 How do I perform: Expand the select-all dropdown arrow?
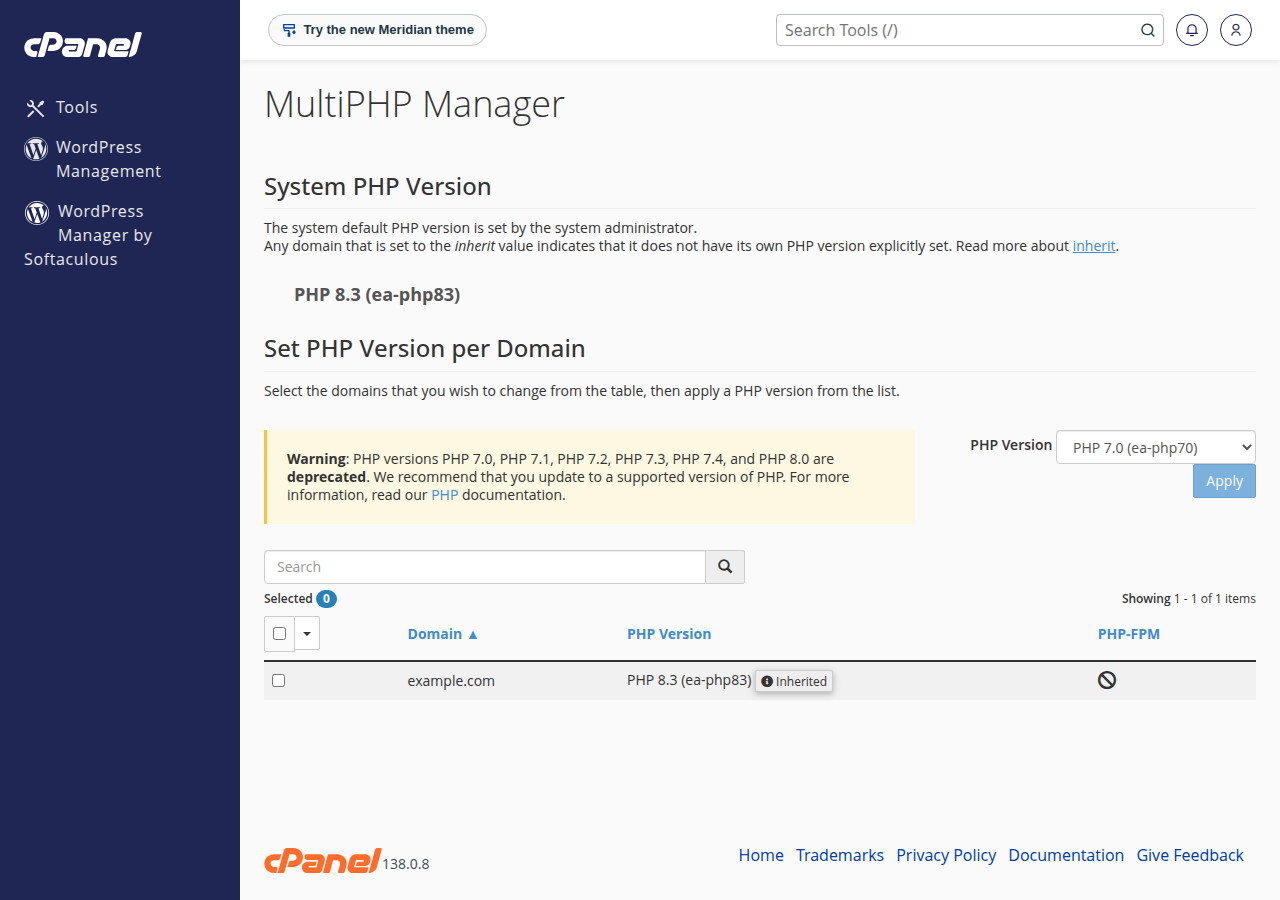(x=307, y=633)
